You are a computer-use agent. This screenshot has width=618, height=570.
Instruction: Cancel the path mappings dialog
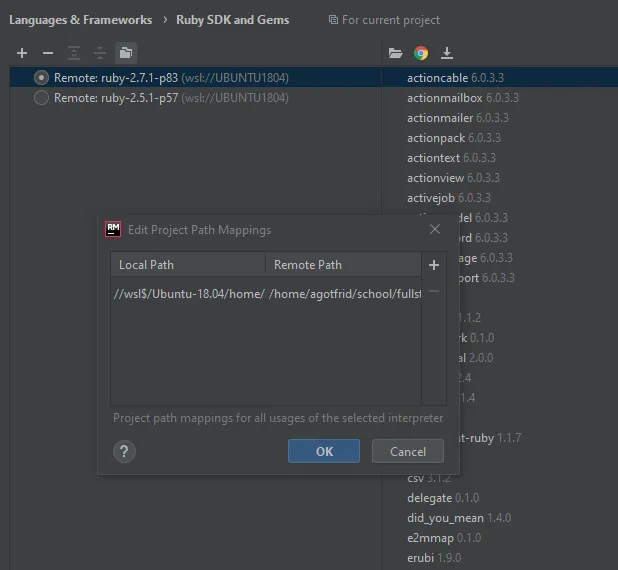pyautogui.click(x=408, y=451)
